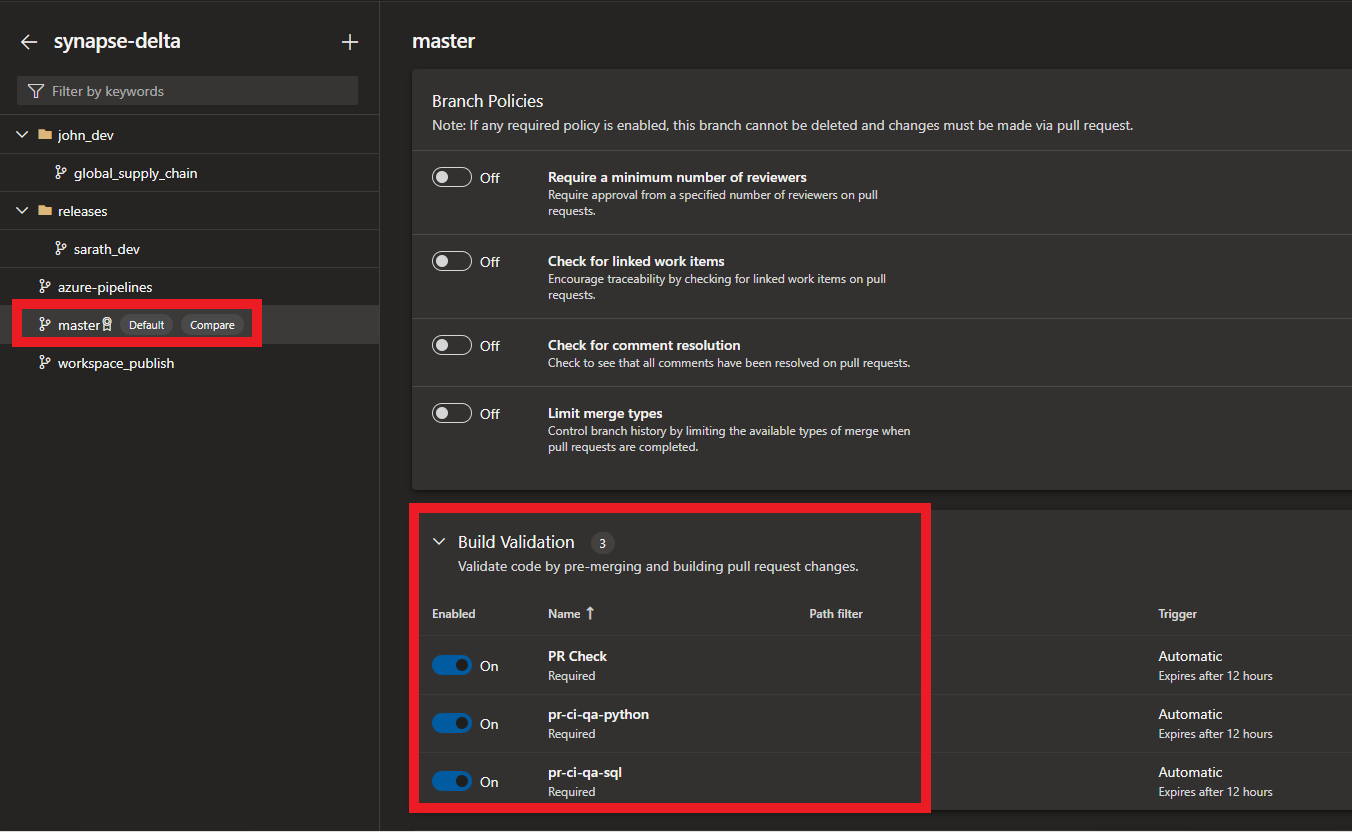Collapse the john_dev folder chevron
The height and width of the screenshot is (832, 1352).
click(22, 134)
